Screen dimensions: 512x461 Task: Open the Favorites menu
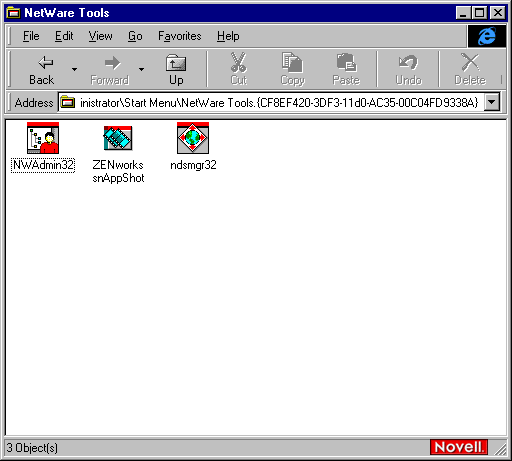tap(180, 36)
